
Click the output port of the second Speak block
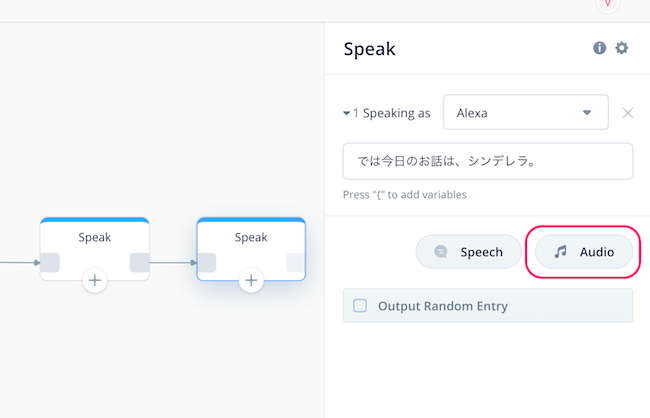coord(296,262)
